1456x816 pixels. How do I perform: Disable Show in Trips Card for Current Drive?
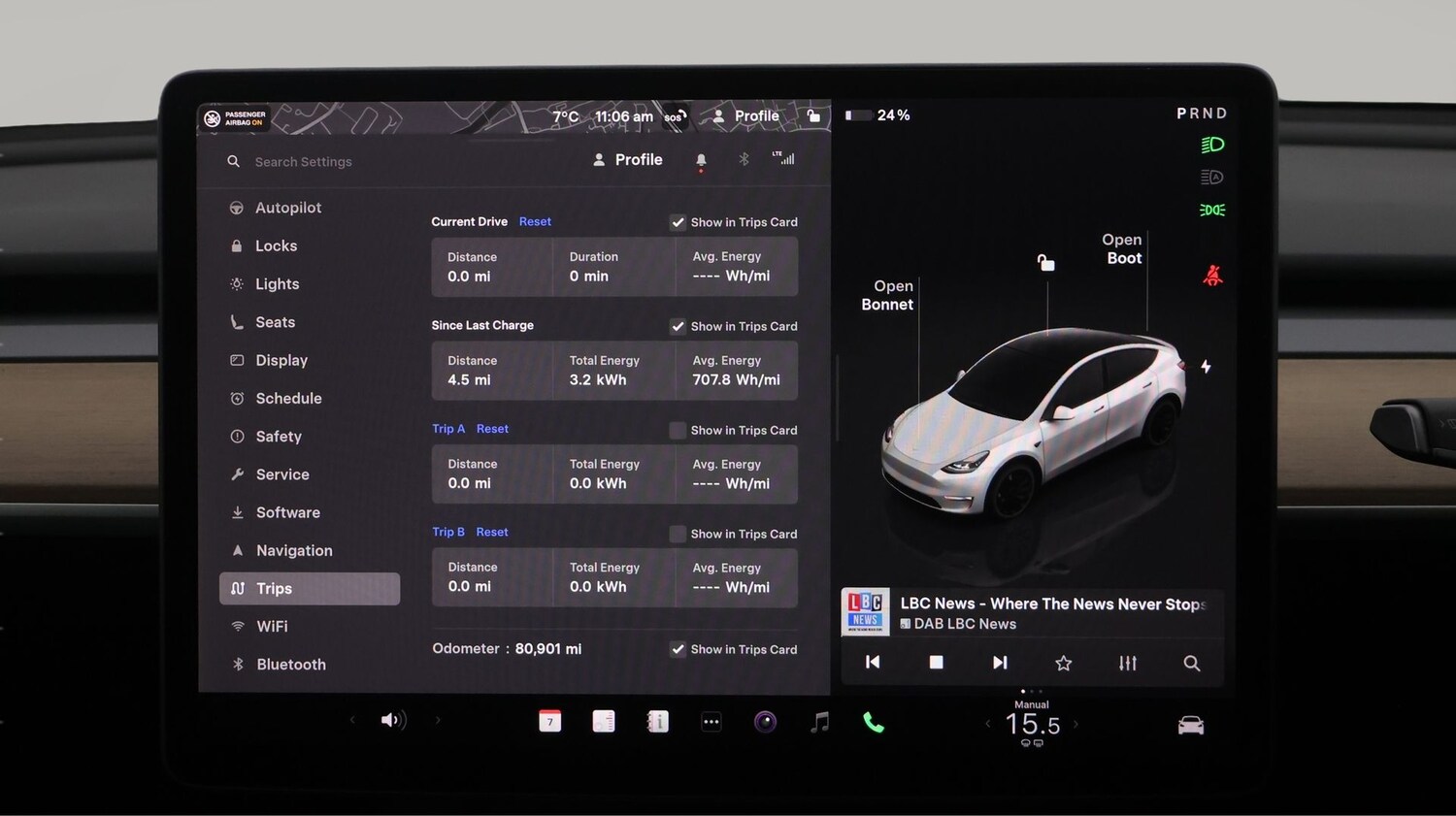[x=678, y=222]
